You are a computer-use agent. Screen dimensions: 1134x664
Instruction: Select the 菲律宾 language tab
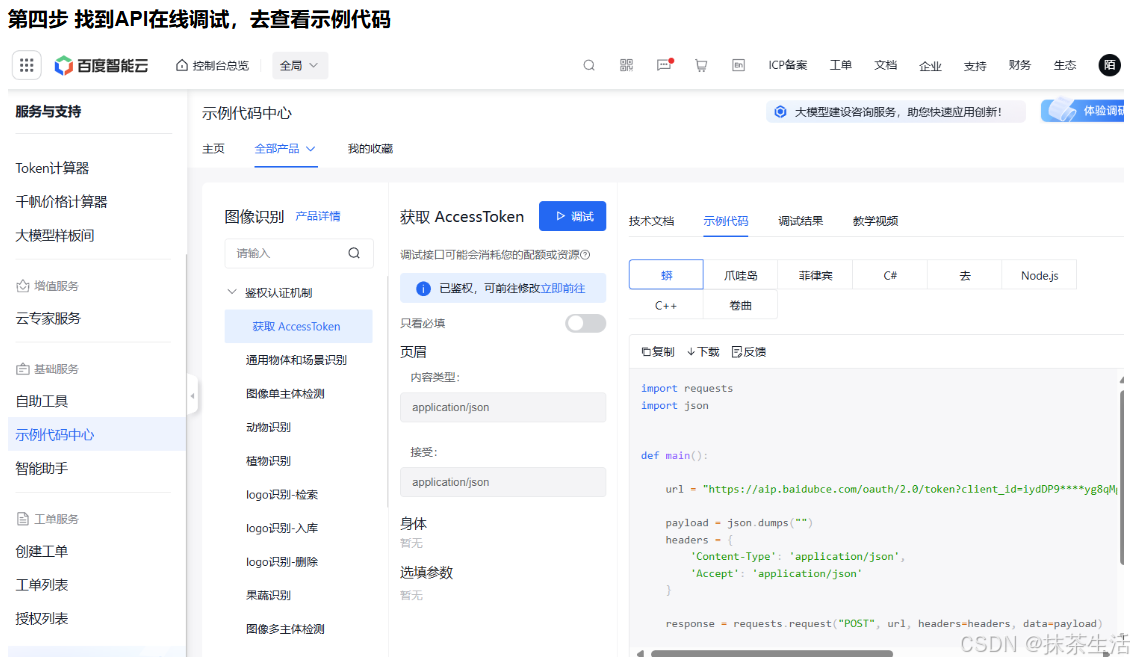point(815,275)
